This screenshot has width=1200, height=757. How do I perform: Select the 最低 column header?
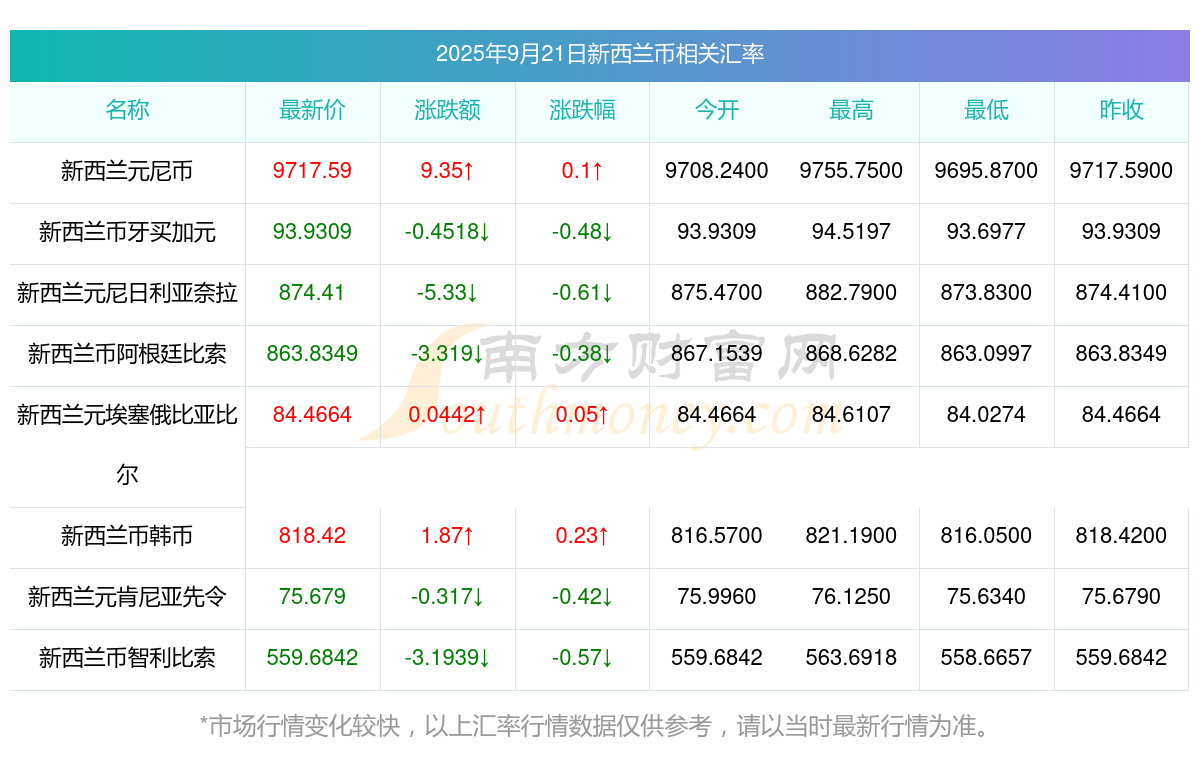986,110
